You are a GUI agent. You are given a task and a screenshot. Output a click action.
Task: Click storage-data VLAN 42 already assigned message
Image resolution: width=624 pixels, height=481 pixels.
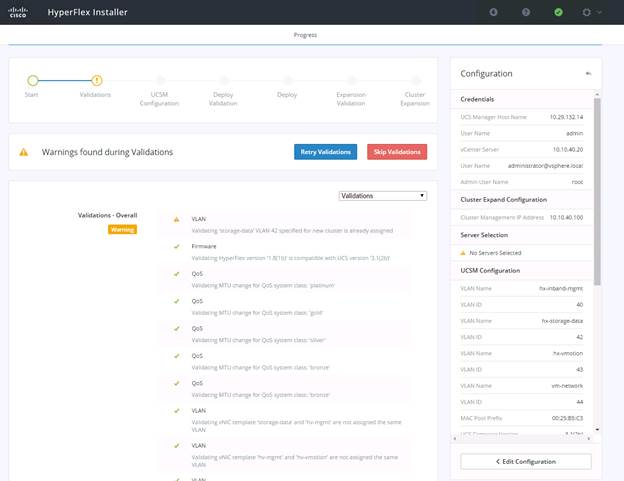(x=292, y=231)
